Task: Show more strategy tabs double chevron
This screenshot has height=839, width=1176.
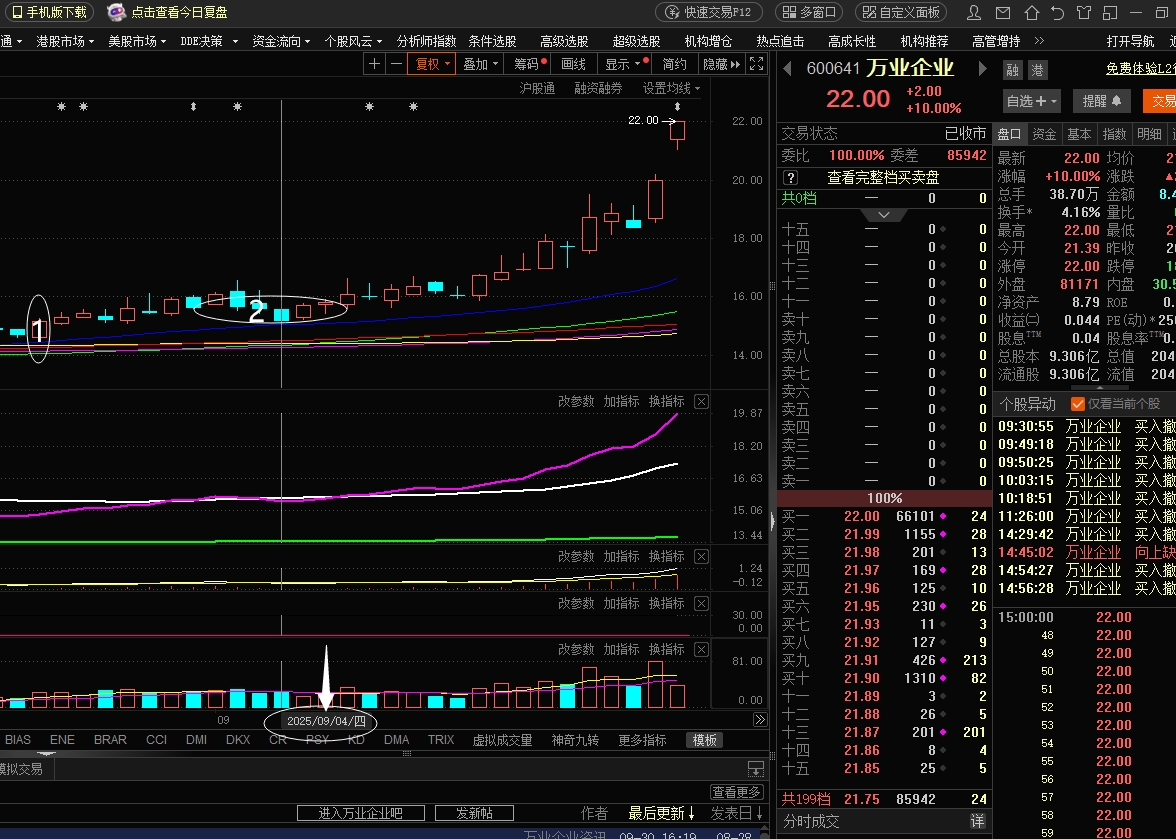Action: point(1040,40)
